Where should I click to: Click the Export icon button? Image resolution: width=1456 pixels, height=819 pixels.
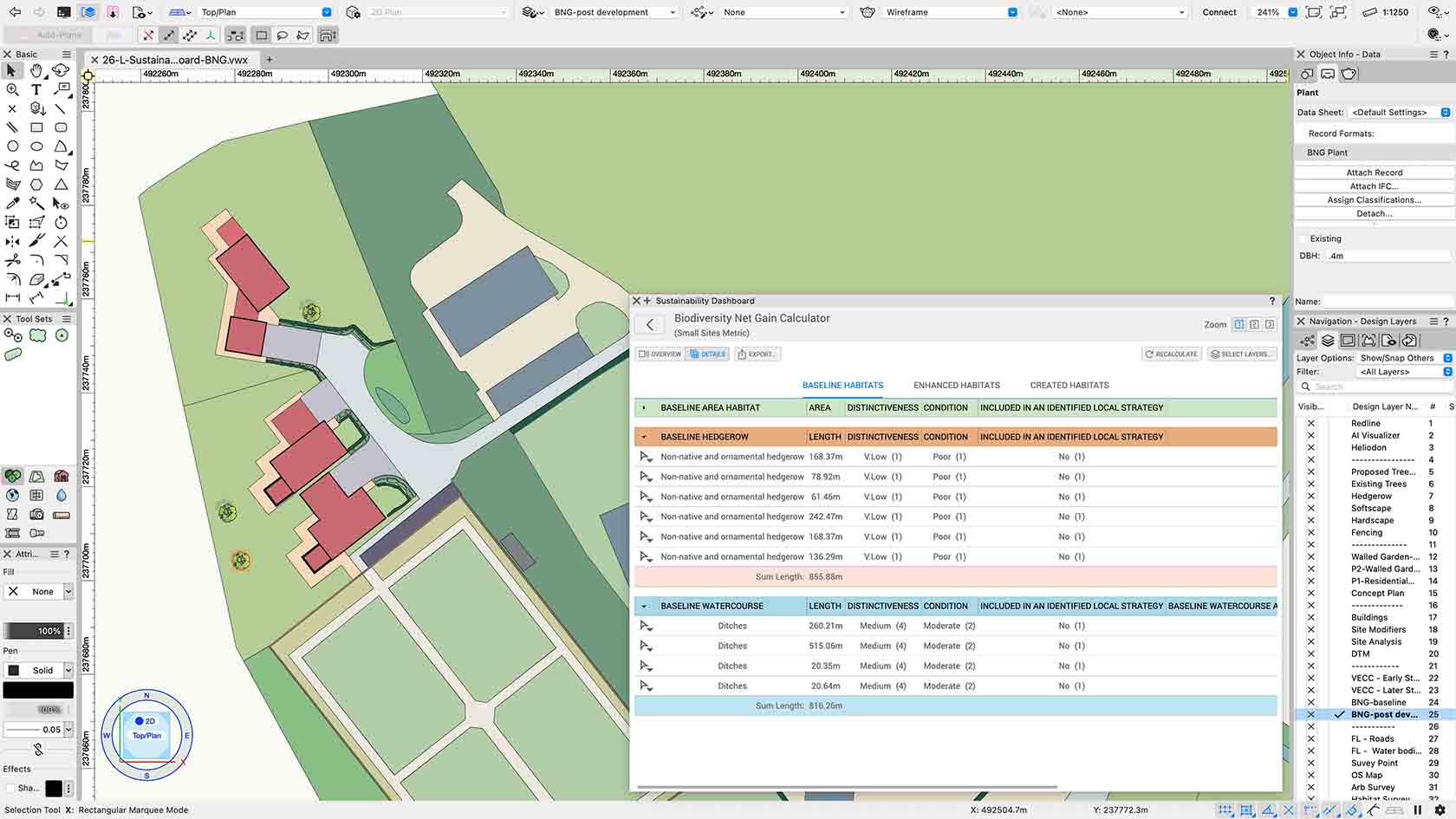[756, 354]
